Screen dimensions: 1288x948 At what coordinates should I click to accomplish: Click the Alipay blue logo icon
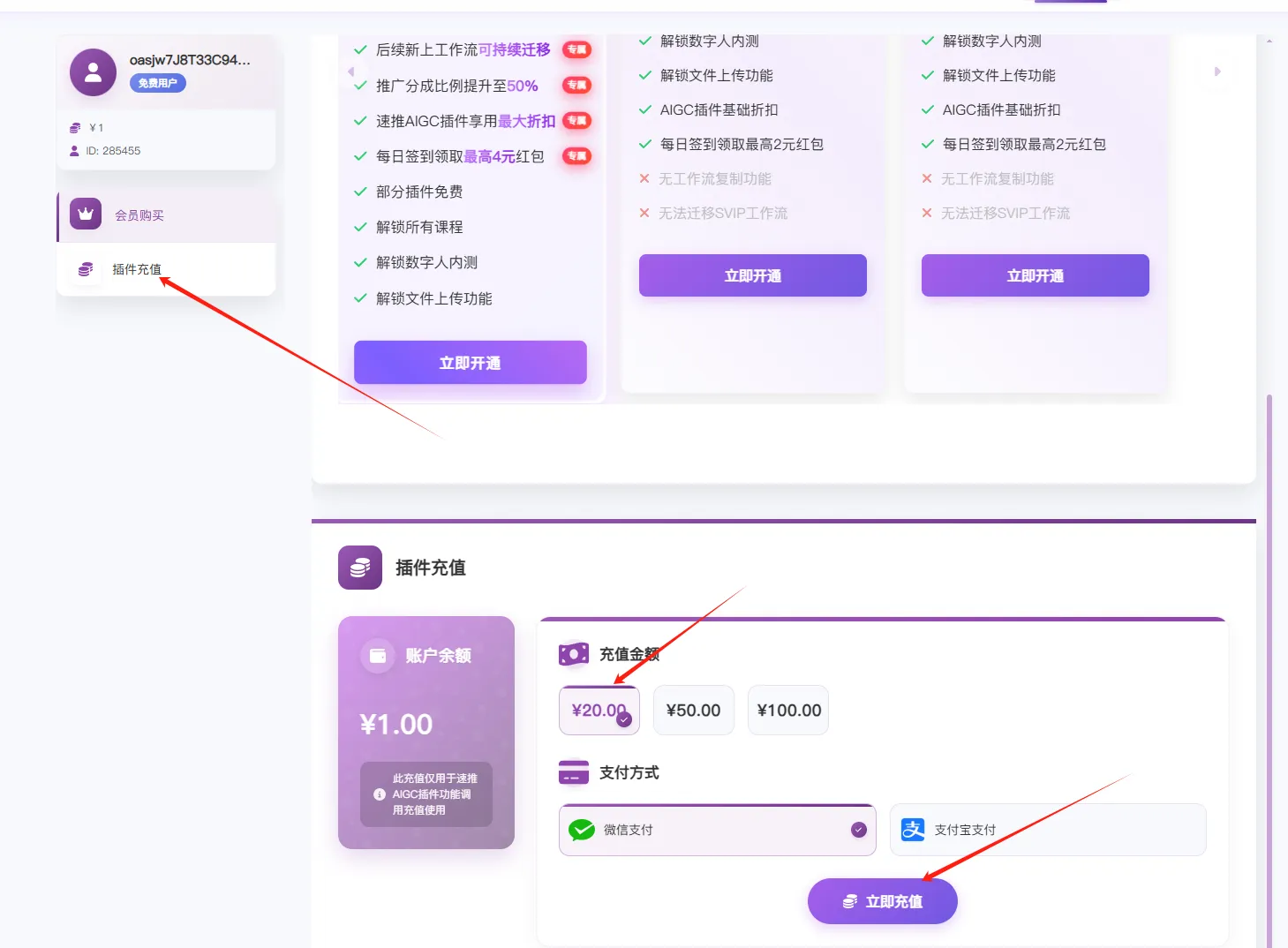pyautogui.click(x=913, y=830)
